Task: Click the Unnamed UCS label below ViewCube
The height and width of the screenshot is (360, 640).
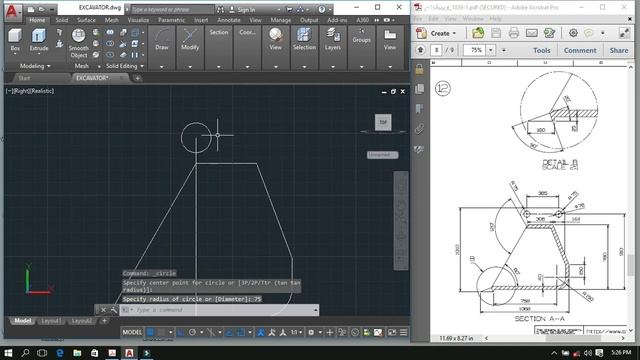Action: (x=382, y=155)
